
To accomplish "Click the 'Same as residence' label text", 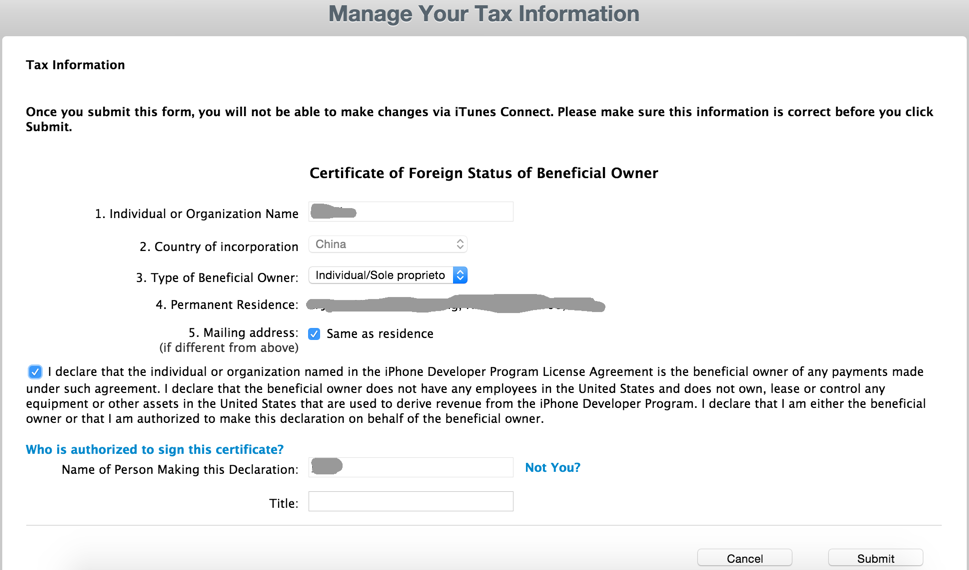I will (380, 334).
